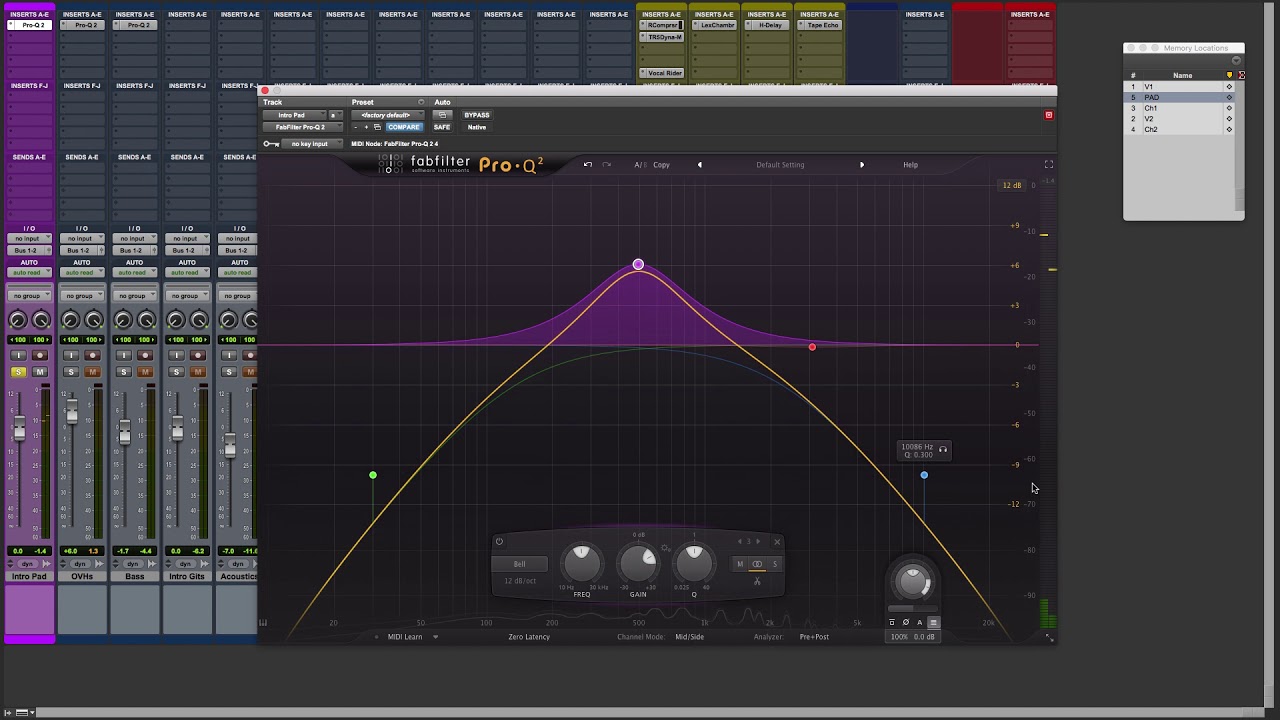Viewport: 1280px width, 720px height.
Task: Click the band M (mid) button
Action: coord(740,564)
